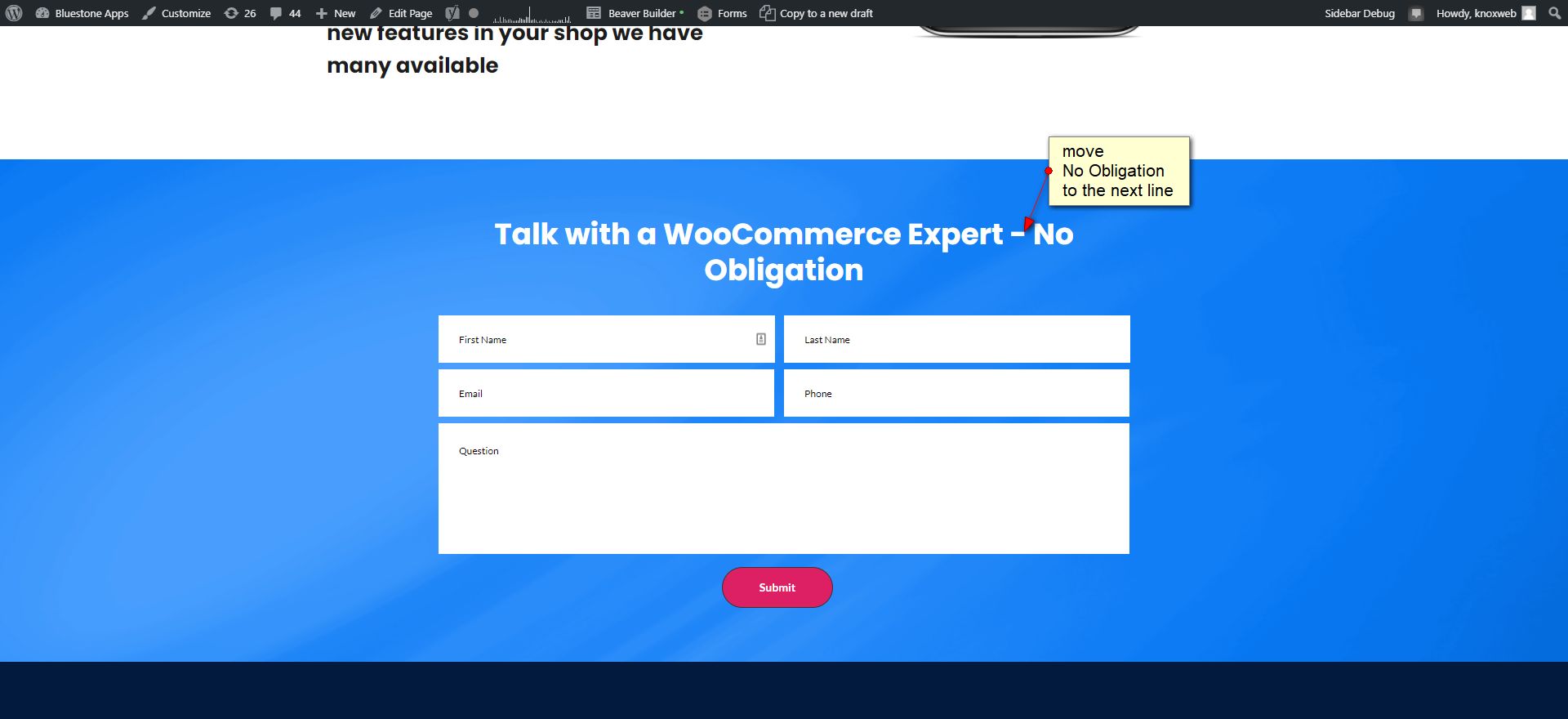
Task: Focus the Phone input field
Action: [x=956, y=393]
